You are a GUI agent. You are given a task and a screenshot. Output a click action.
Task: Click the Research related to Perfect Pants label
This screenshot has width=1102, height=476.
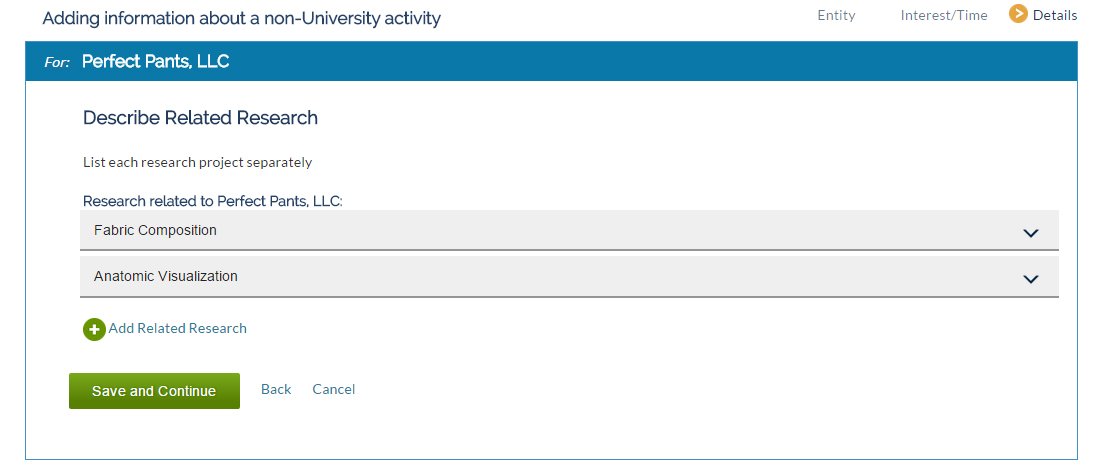pos(213,201)
